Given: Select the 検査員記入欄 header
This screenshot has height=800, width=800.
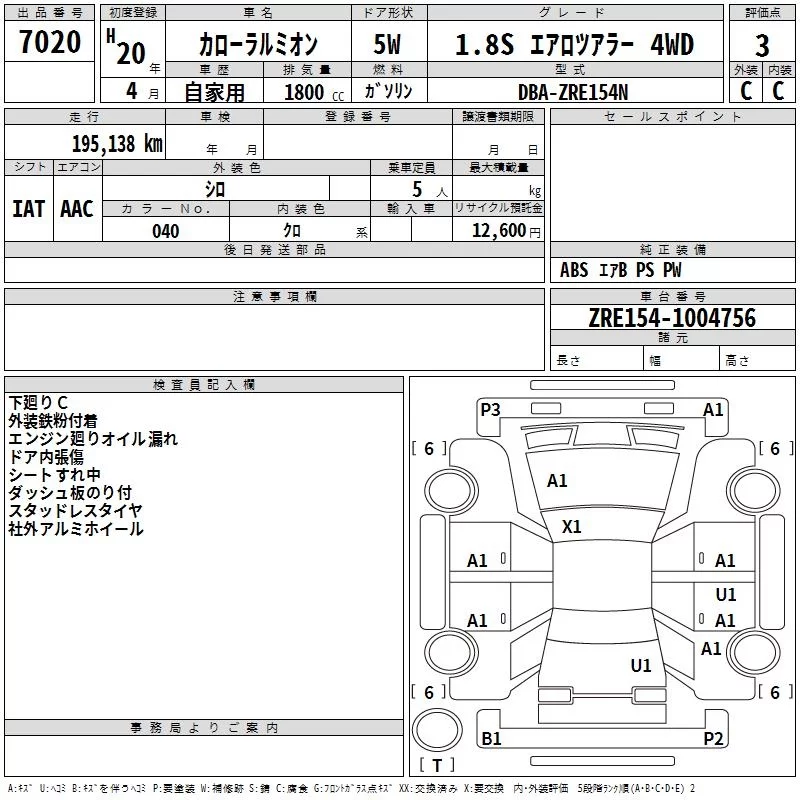Looking at the screenshot, I should (204, 385).
